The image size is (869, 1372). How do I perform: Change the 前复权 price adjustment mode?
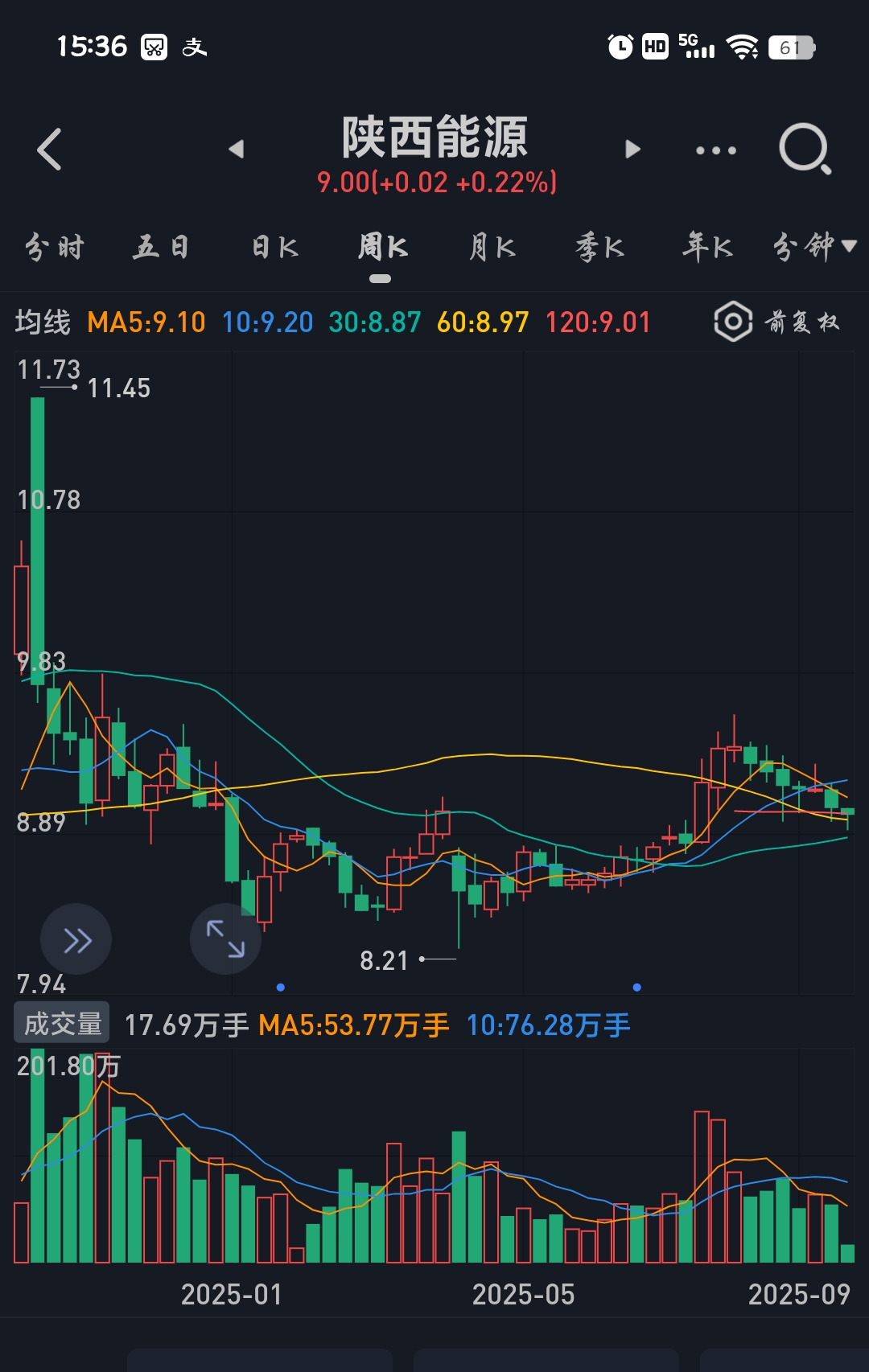point(801,322)
